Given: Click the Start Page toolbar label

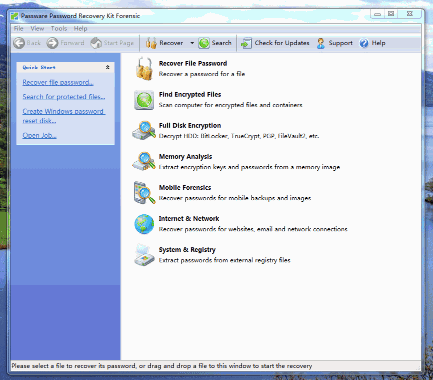Looking at the screenshot, I should [118, 43].
